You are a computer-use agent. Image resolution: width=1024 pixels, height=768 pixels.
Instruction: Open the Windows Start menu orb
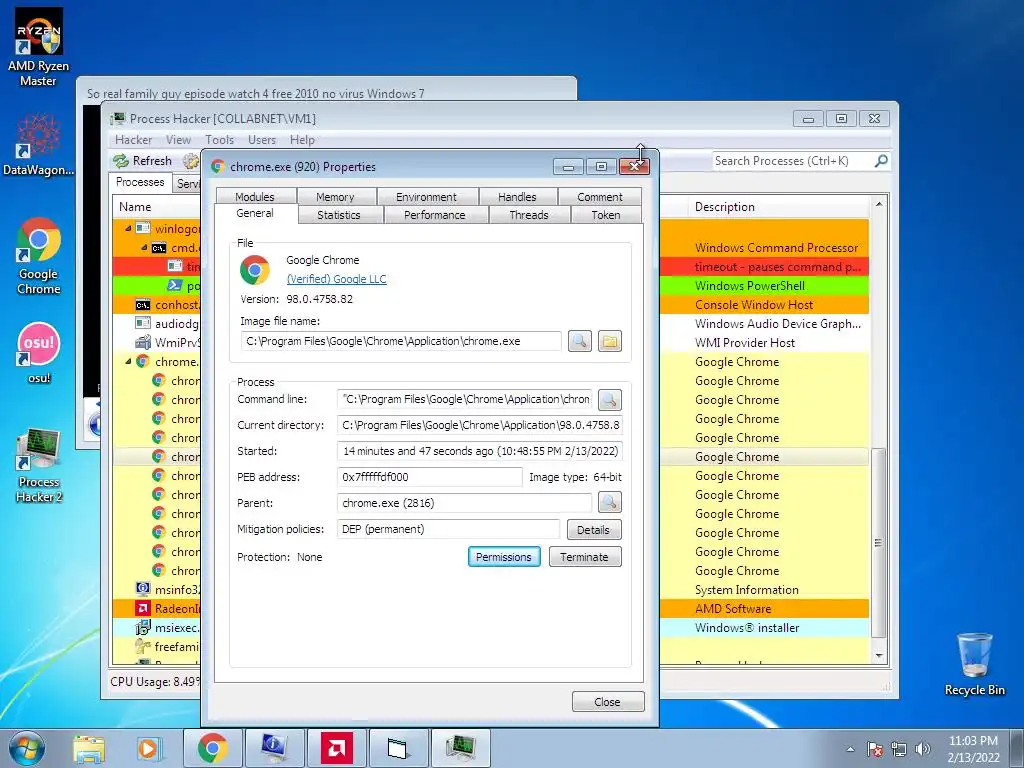pyautogui.click(x=27, y=748)
